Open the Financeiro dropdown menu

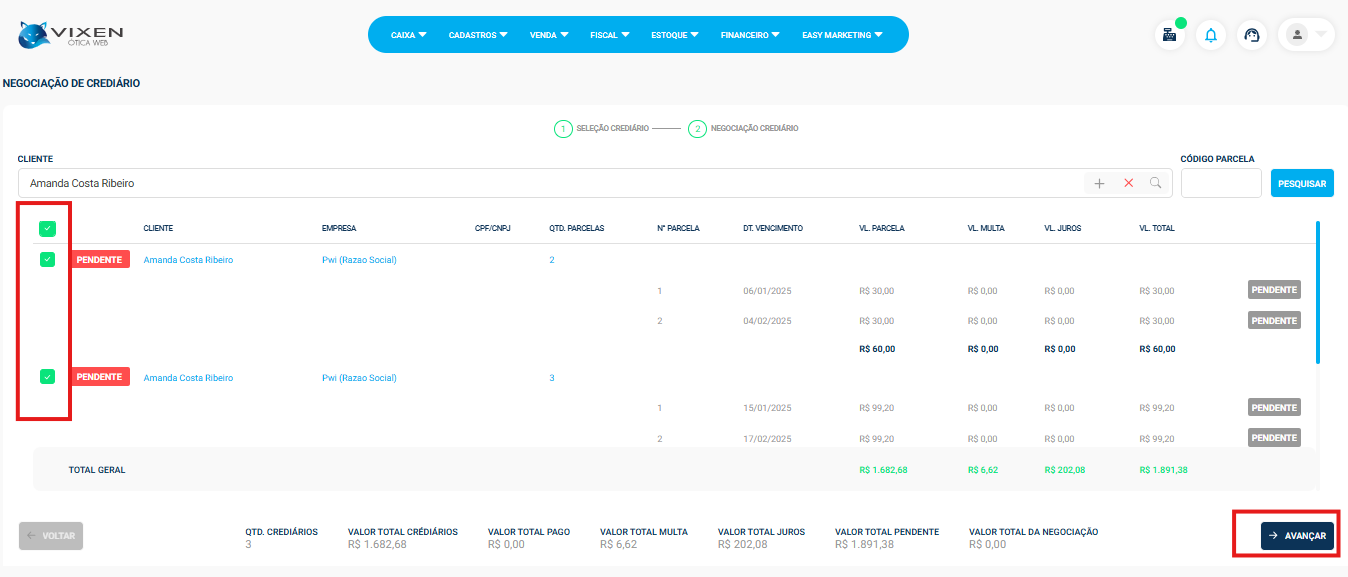click(750, 35)
